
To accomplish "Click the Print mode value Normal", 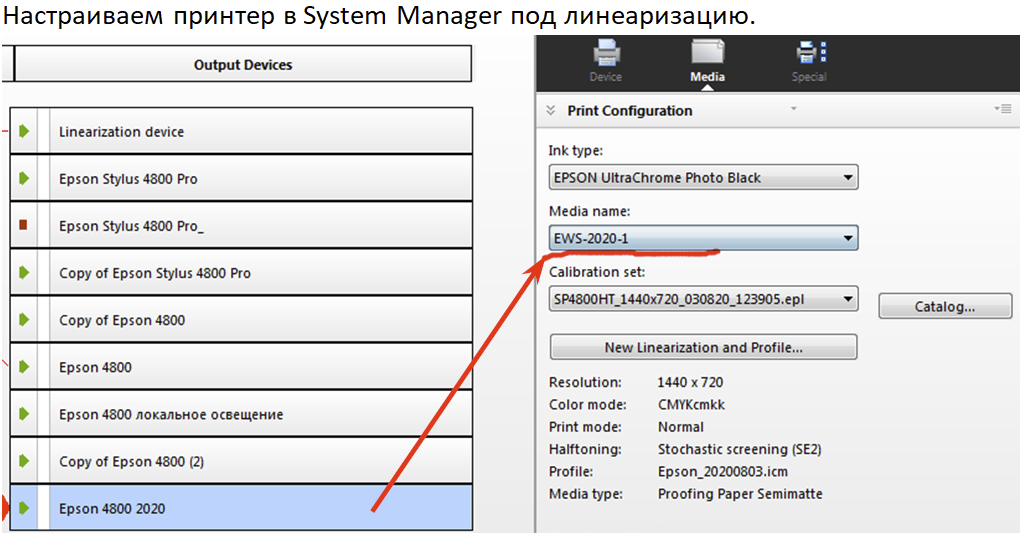I will tap(680, 427).
